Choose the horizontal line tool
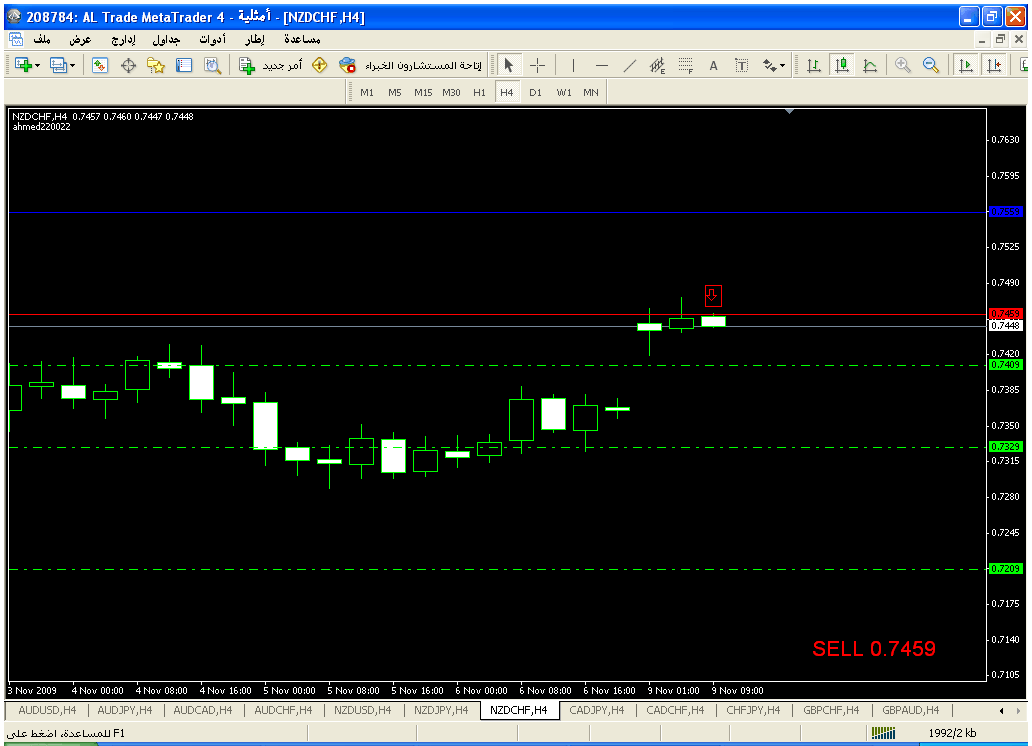1032x746 pixels. click(601, 65)
